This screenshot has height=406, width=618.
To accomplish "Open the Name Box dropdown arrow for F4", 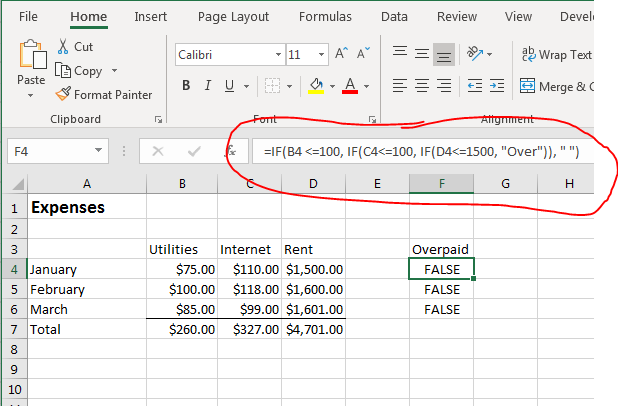I will click(98, 151).
